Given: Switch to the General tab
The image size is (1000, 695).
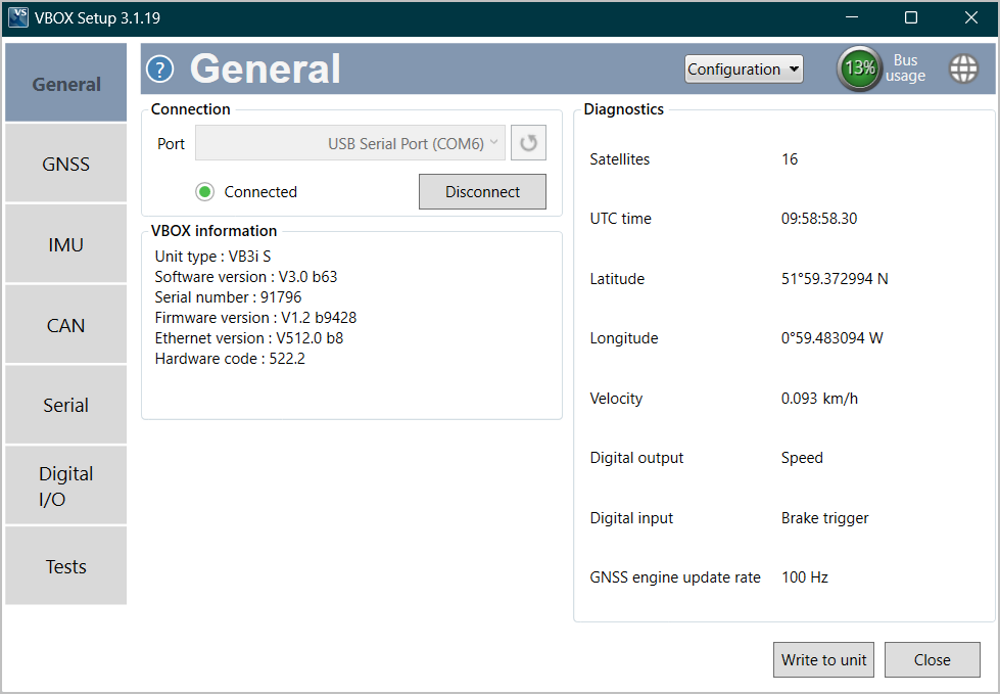Looking at the screenshot, I should pyautogui.click(x=66, y=82).
